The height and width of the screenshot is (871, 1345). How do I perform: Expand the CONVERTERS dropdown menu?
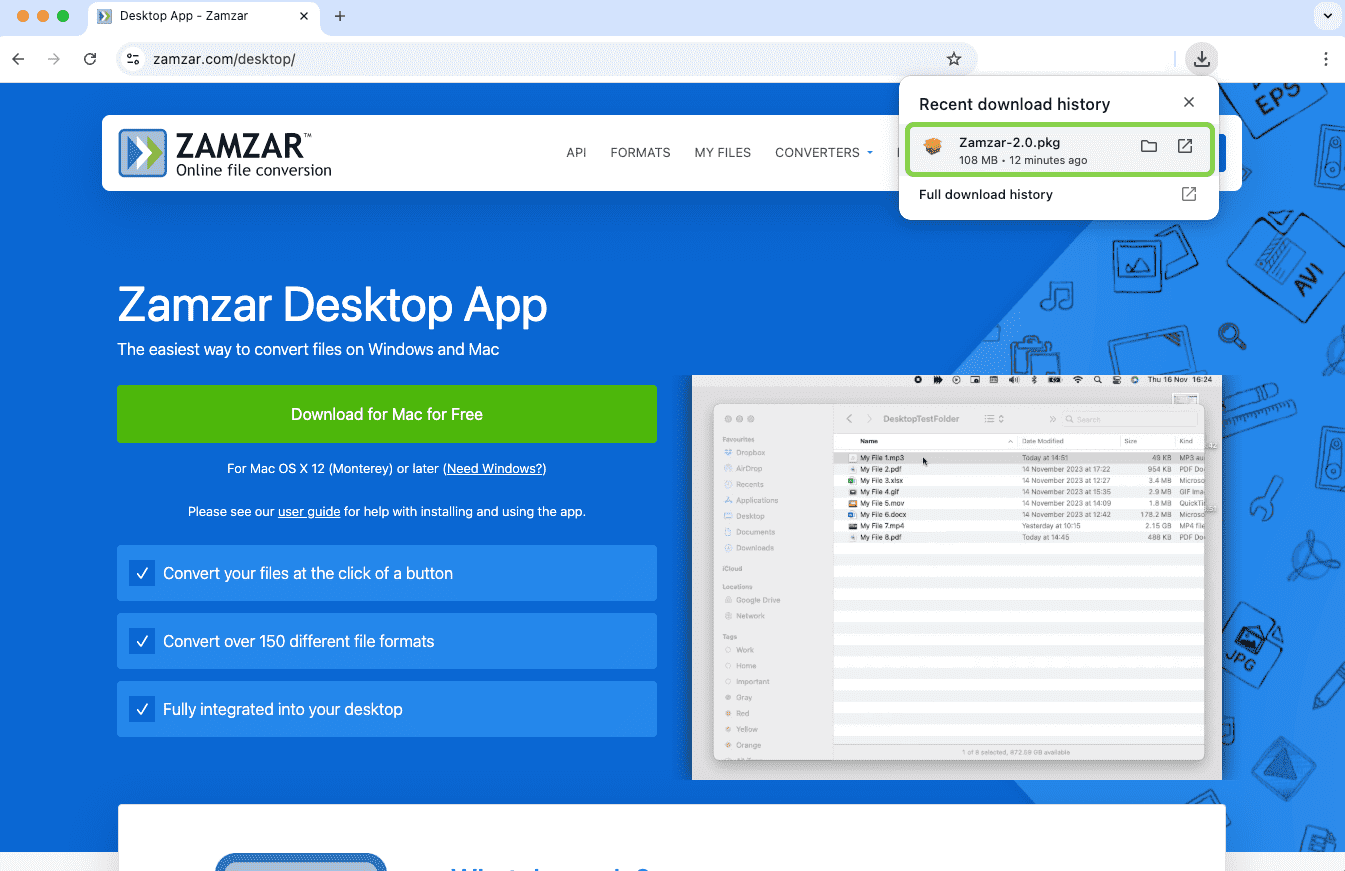(x=823, y=152)
